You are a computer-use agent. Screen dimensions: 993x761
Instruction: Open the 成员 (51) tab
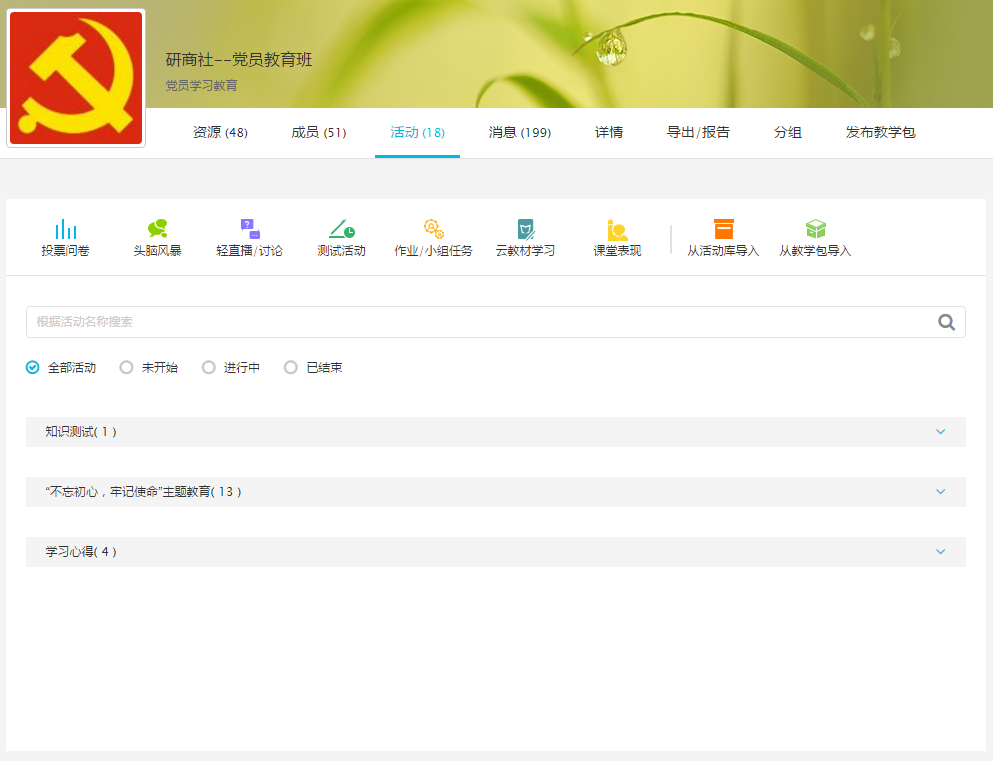click(318, 133)
